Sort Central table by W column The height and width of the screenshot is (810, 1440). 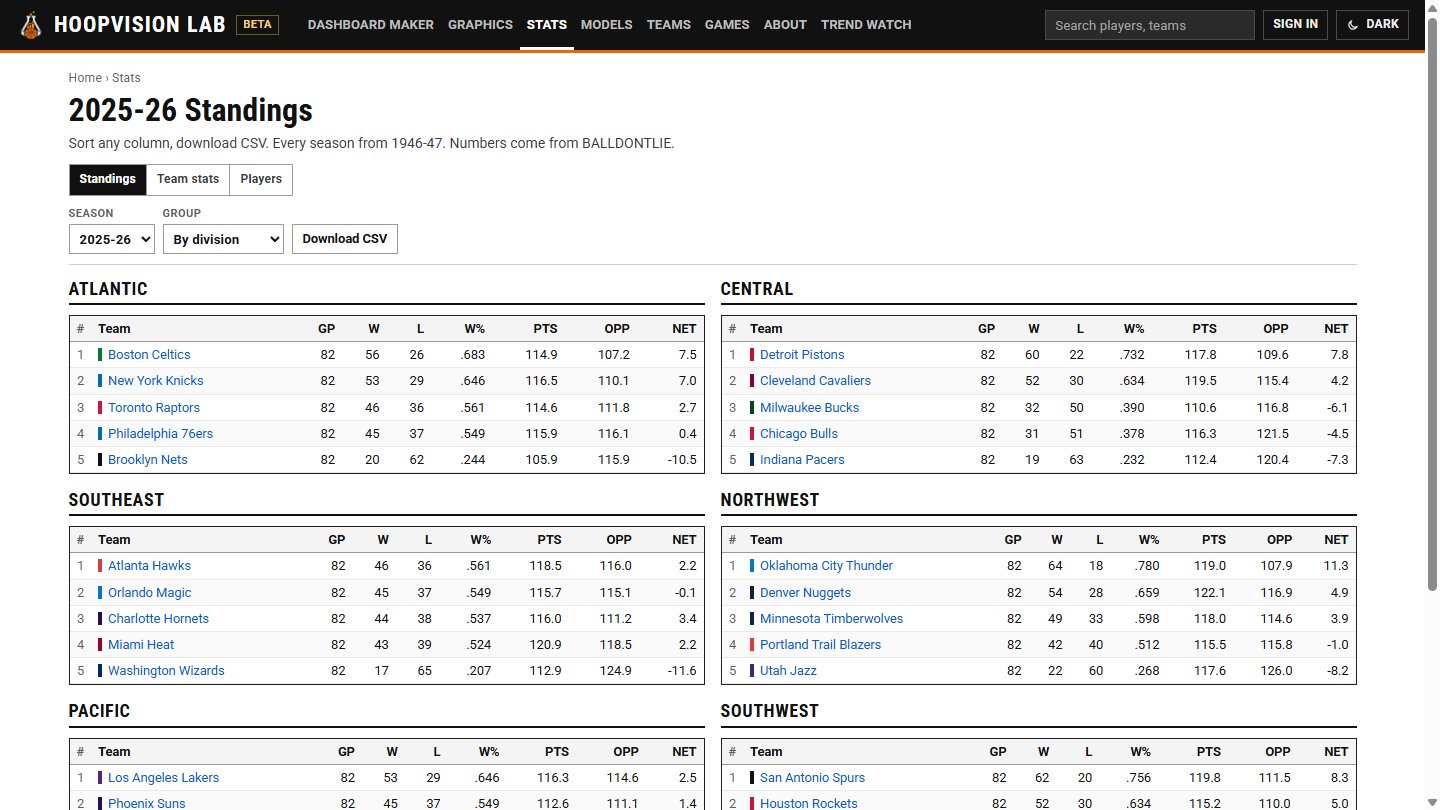(x=1034, y=329)
